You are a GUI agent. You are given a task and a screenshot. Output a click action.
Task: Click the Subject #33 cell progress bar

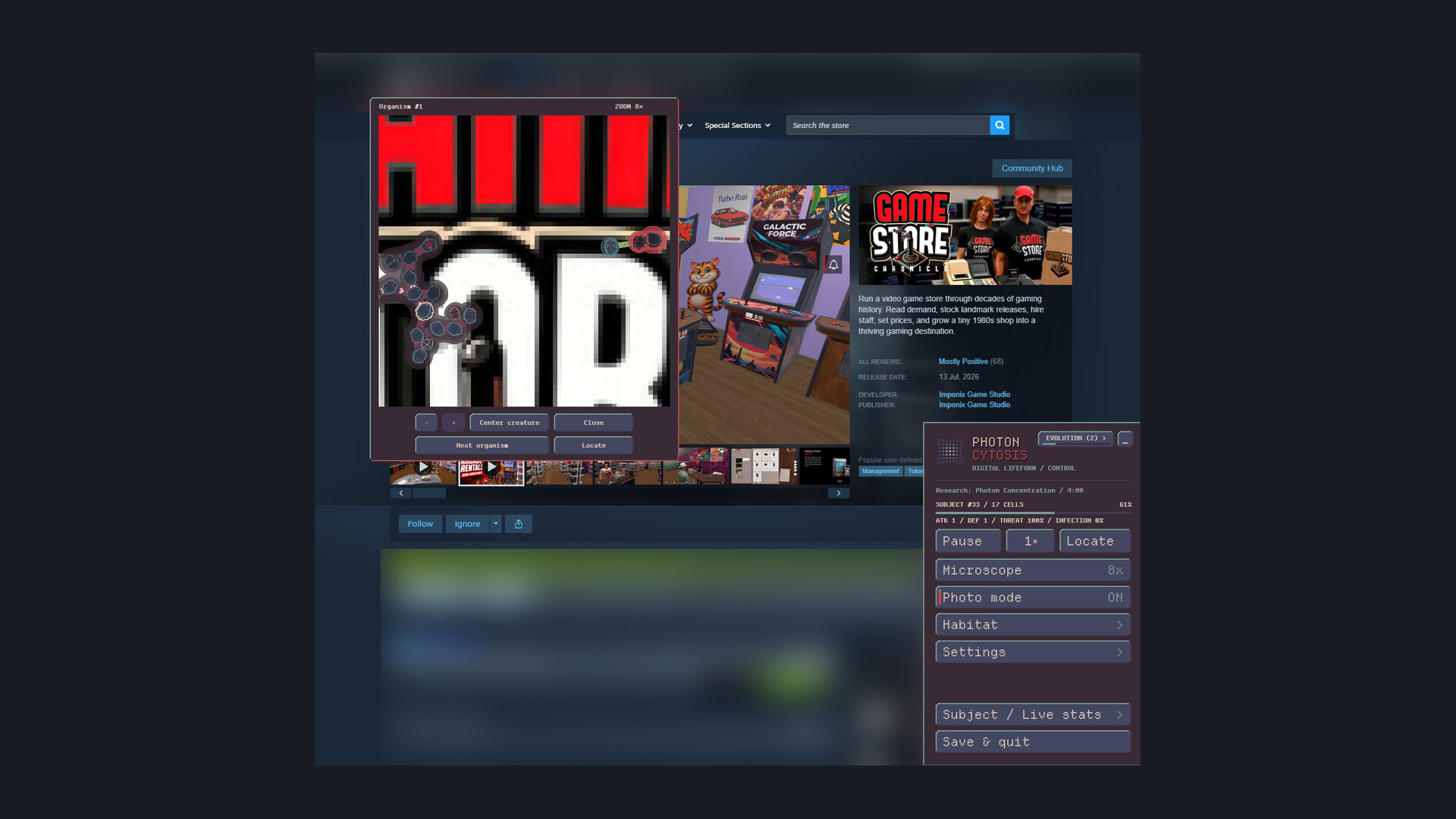pos(1033,513)
